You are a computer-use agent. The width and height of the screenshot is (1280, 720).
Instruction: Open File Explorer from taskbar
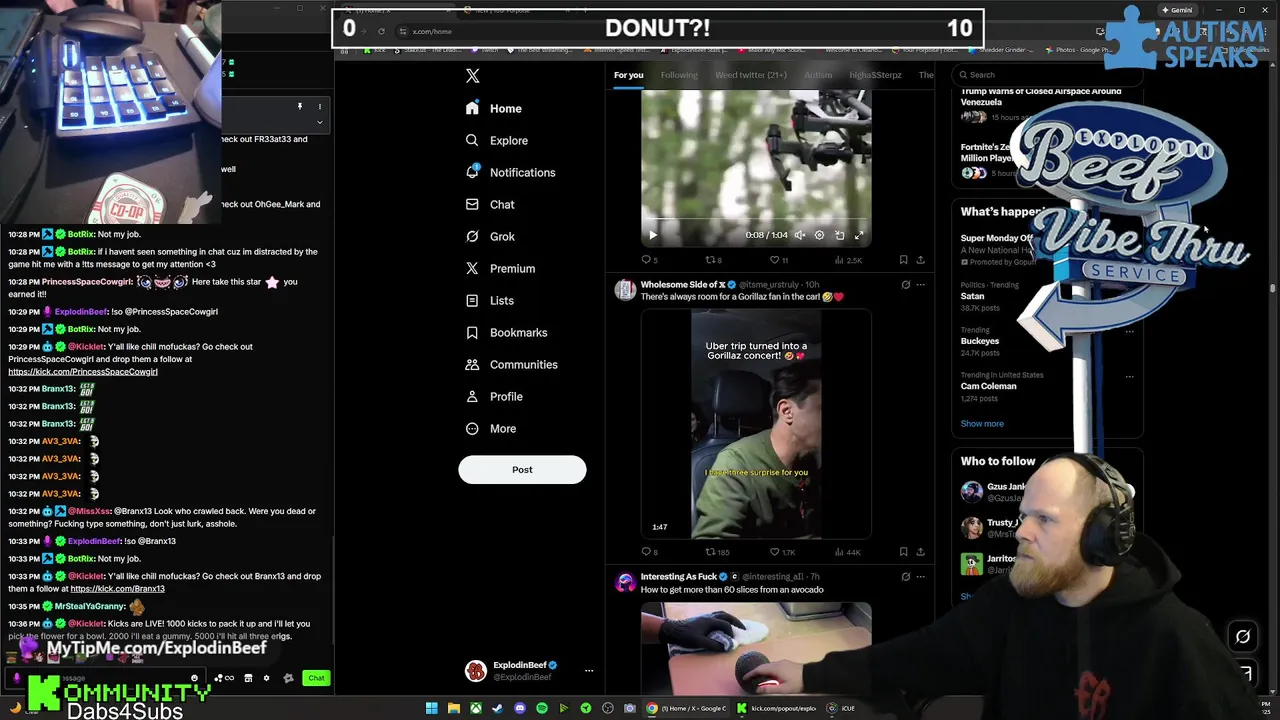click(454, 708)
